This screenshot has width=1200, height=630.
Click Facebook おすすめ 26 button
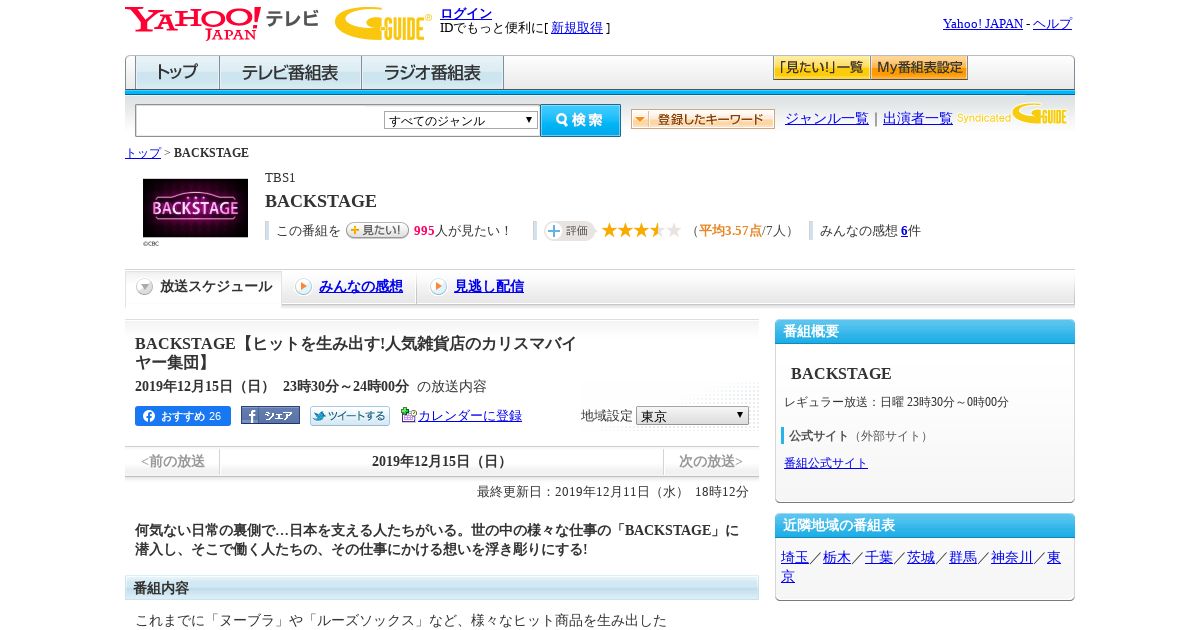click(x=183, y=416)
